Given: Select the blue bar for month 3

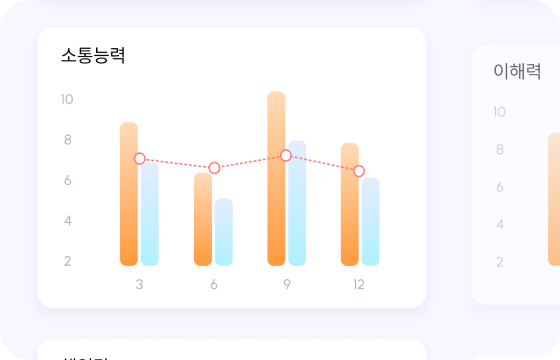Looking at the screenshot, I should pyautogui.click(x=150, y=214).
